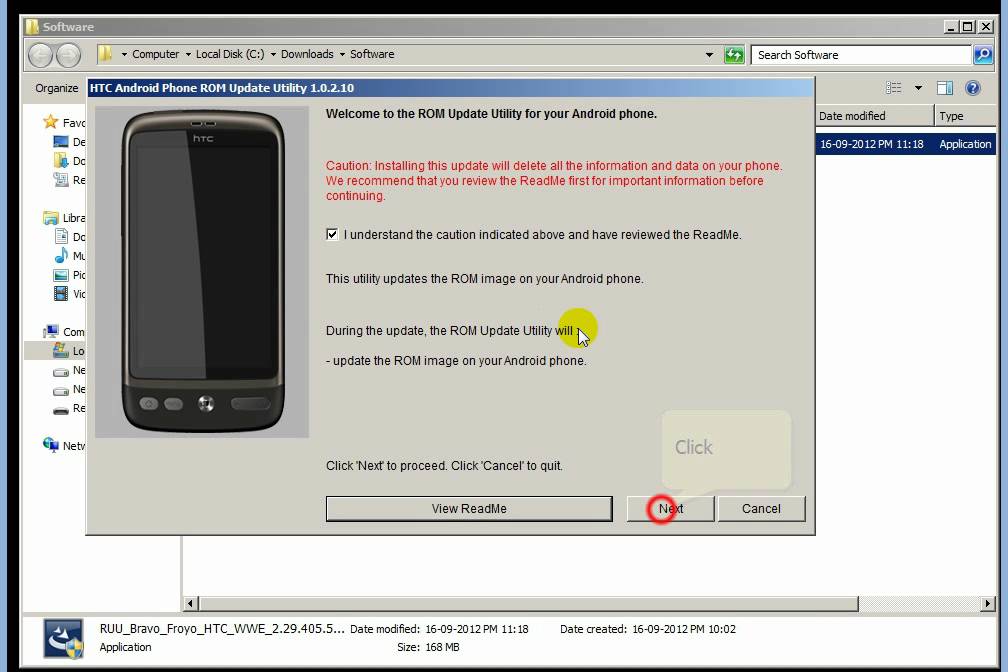Viewport: 1008px width, 672px height.
Task: Click the Back arrow in Explorer window
Action: click(40, 55)
